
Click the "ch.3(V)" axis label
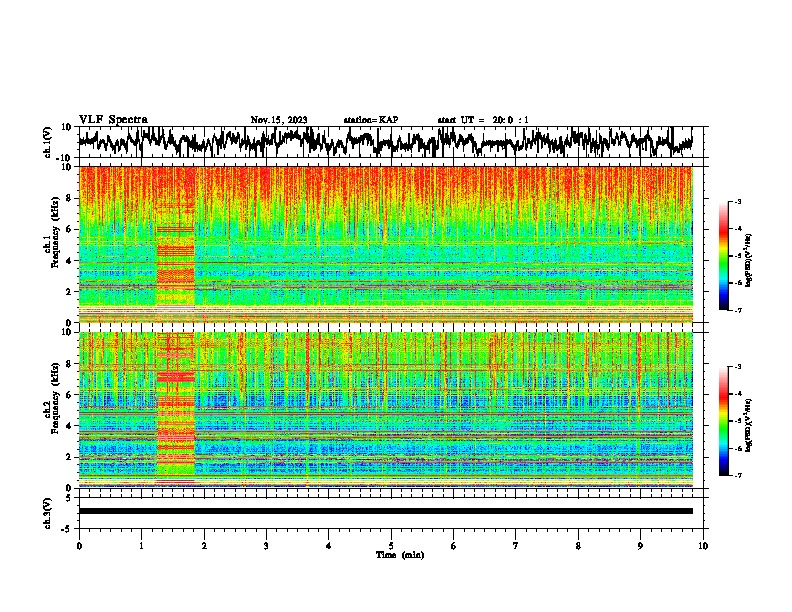[x=47, y=513]
